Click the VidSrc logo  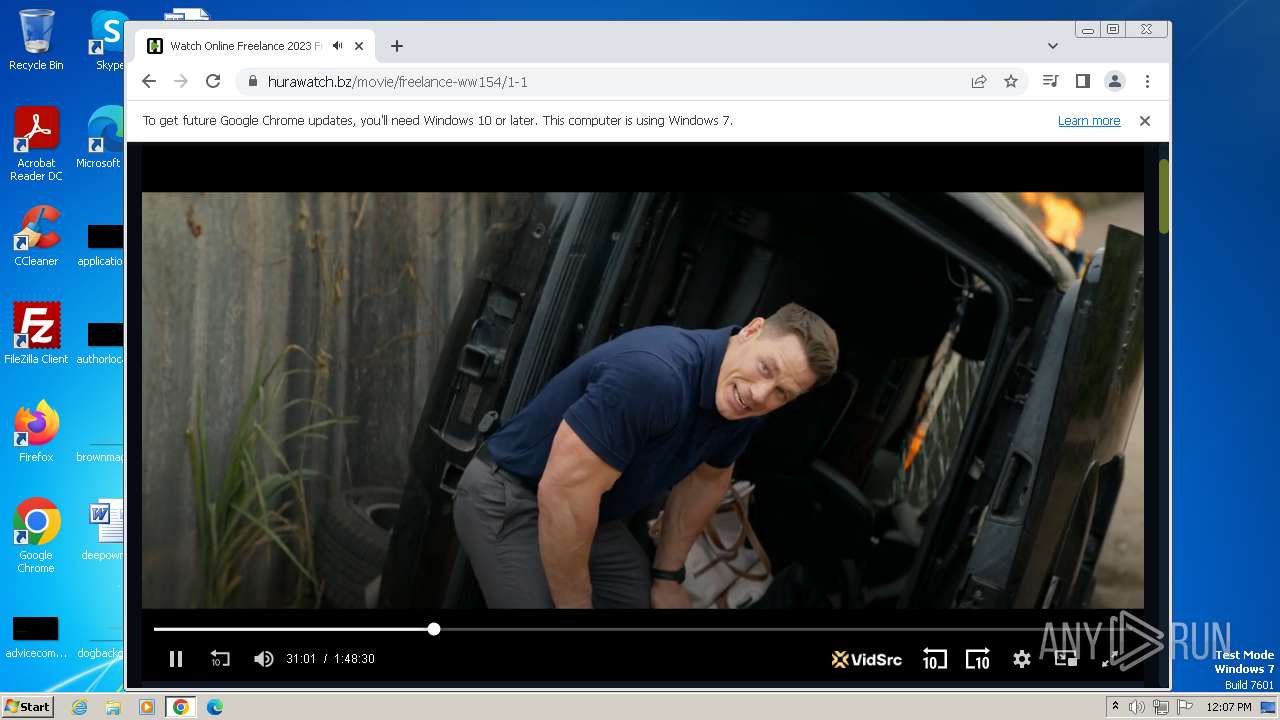[x=866, y=659]
